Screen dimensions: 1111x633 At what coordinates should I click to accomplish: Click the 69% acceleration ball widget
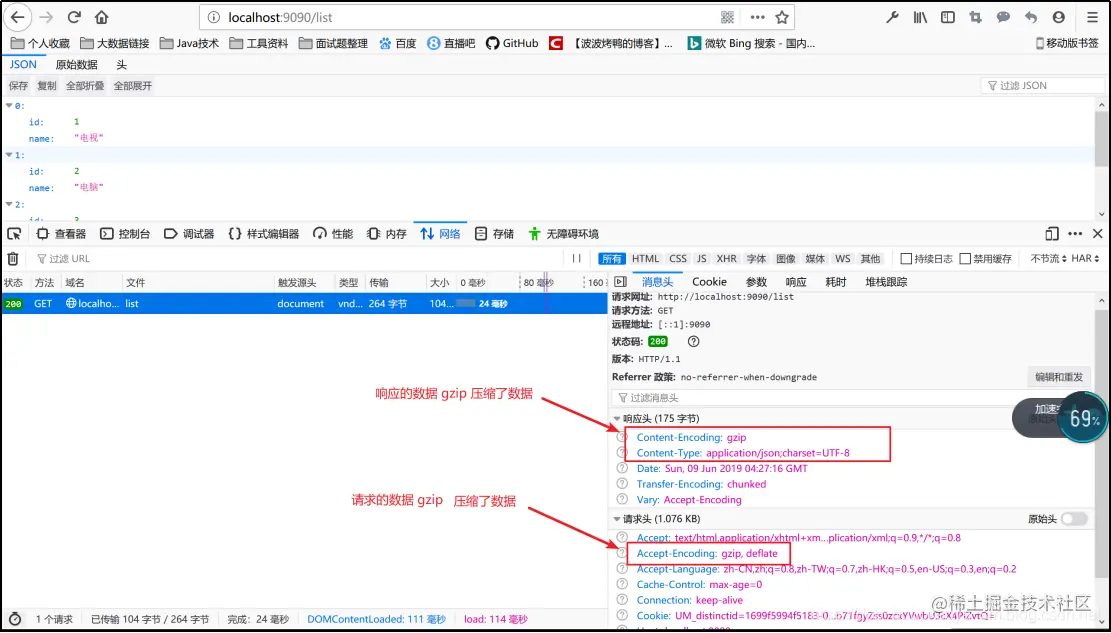tap(1083, 418)
